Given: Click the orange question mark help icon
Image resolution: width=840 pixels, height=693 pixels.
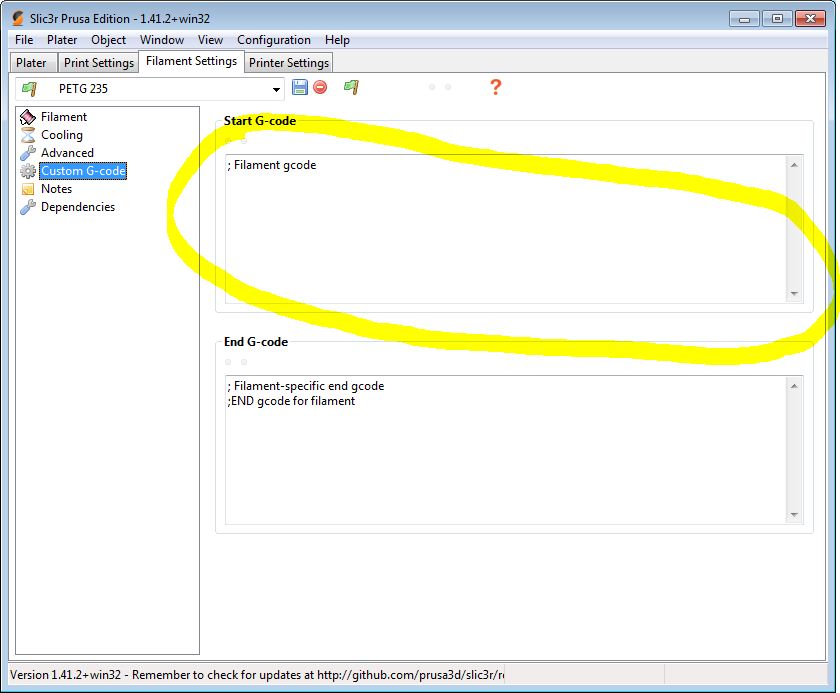Looking at the screenshot, I should coord(494,88).
